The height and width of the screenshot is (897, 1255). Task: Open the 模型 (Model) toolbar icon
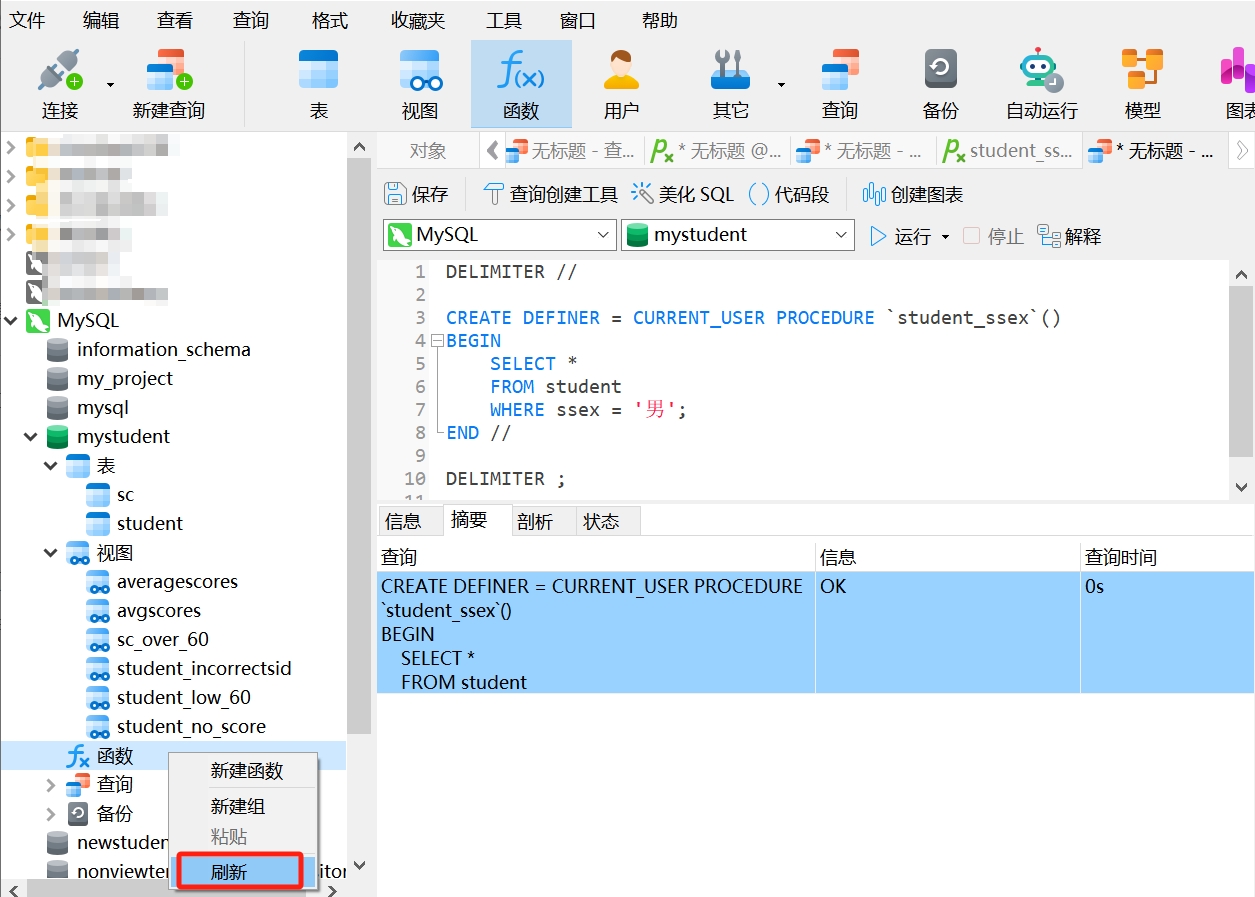pos(1142,84)
